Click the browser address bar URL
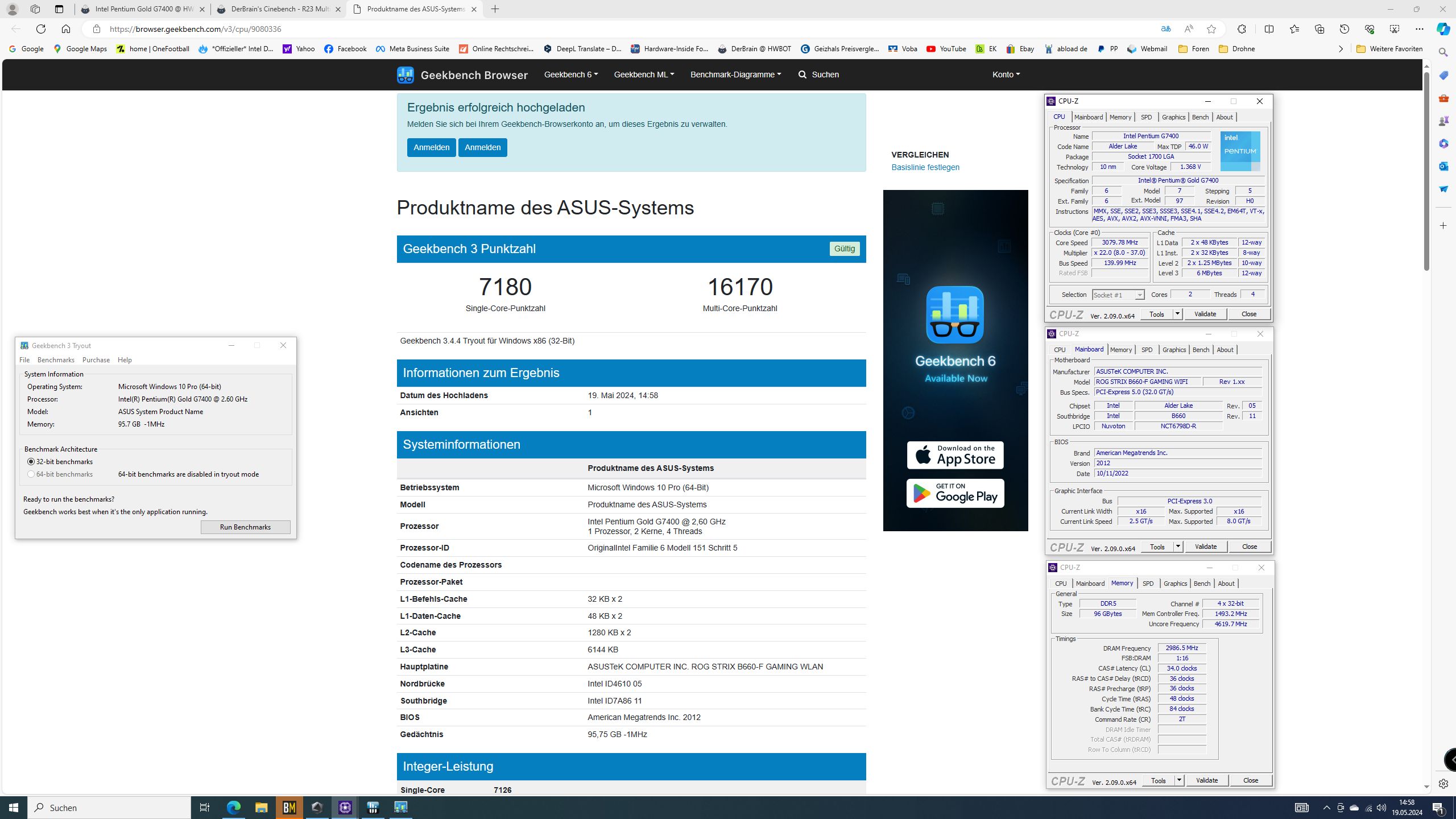This screenshot has width=1456, height=819. (195, 29)
